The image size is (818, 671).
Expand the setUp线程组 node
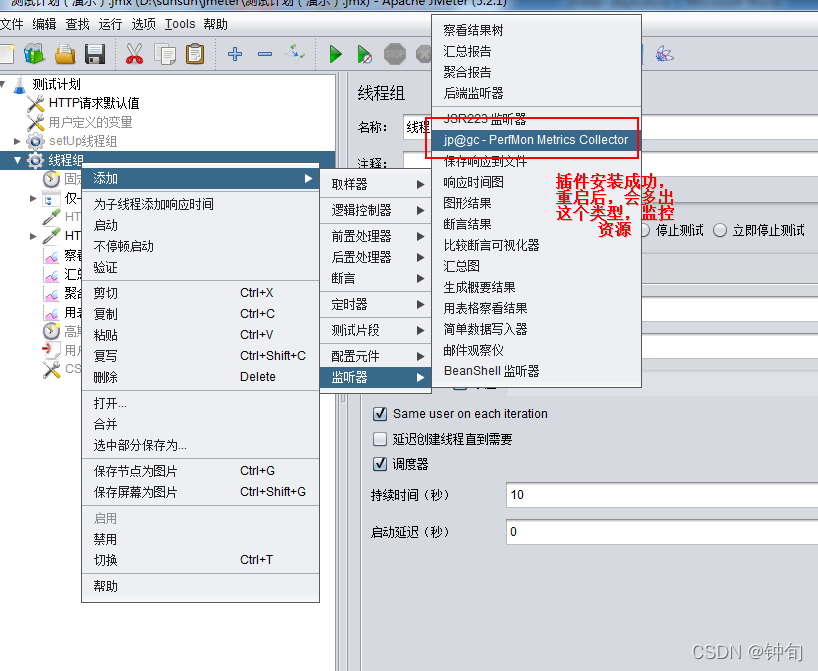[17, 141]
